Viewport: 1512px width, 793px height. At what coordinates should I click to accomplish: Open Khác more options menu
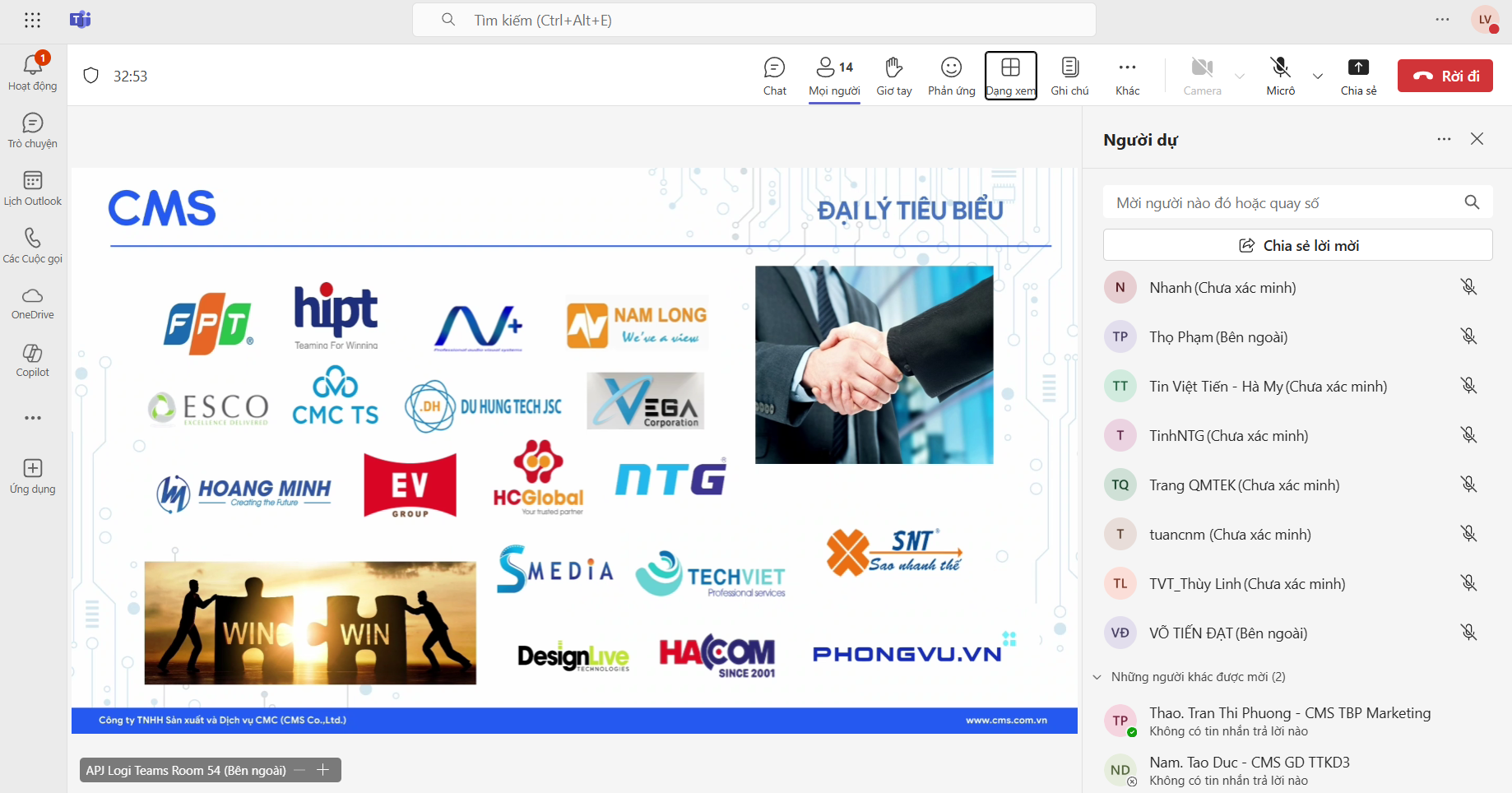pos(1127,76)
